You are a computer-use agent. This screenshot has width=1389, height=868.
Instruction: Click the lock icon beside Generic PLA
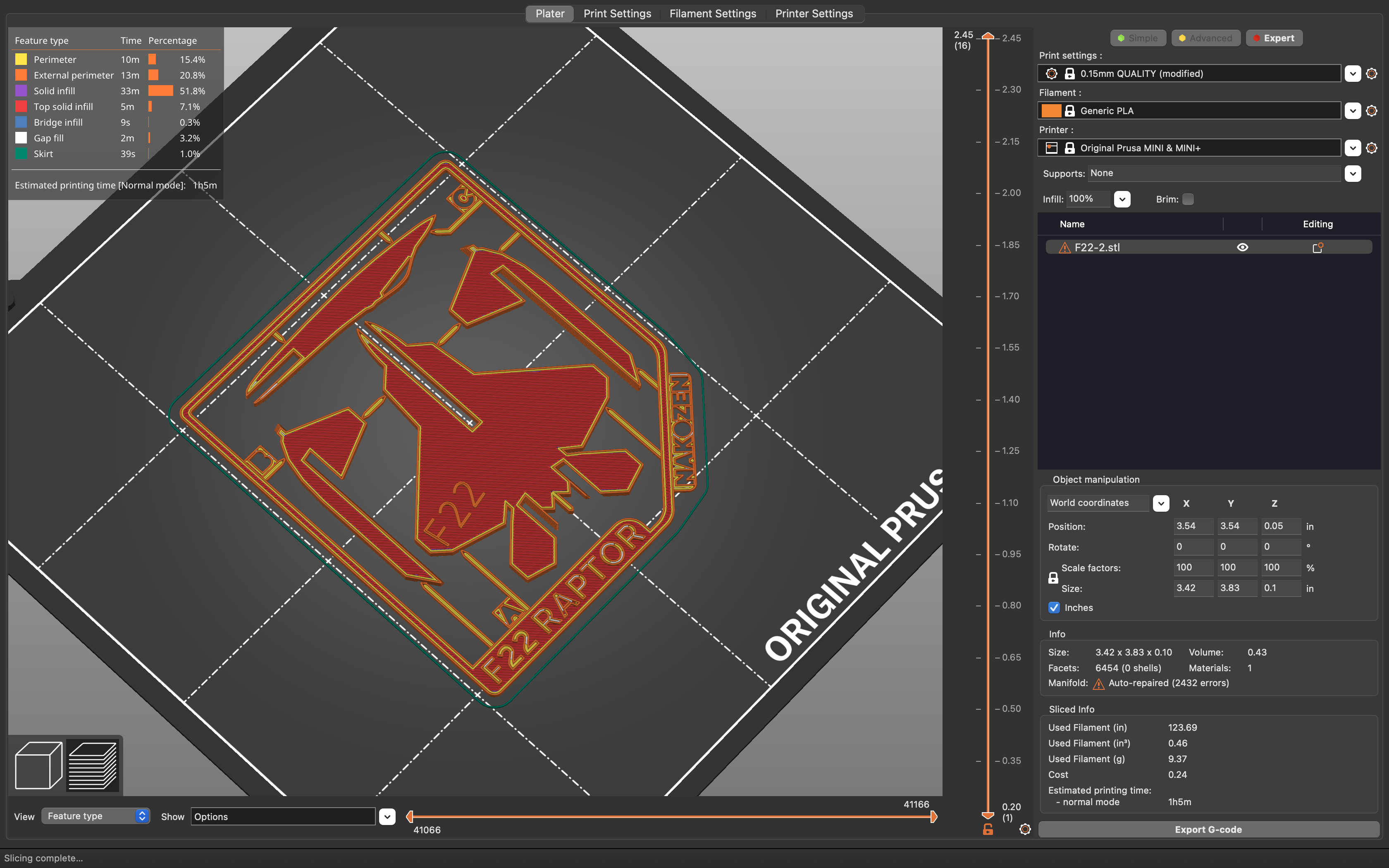[x=1070, y=111]
